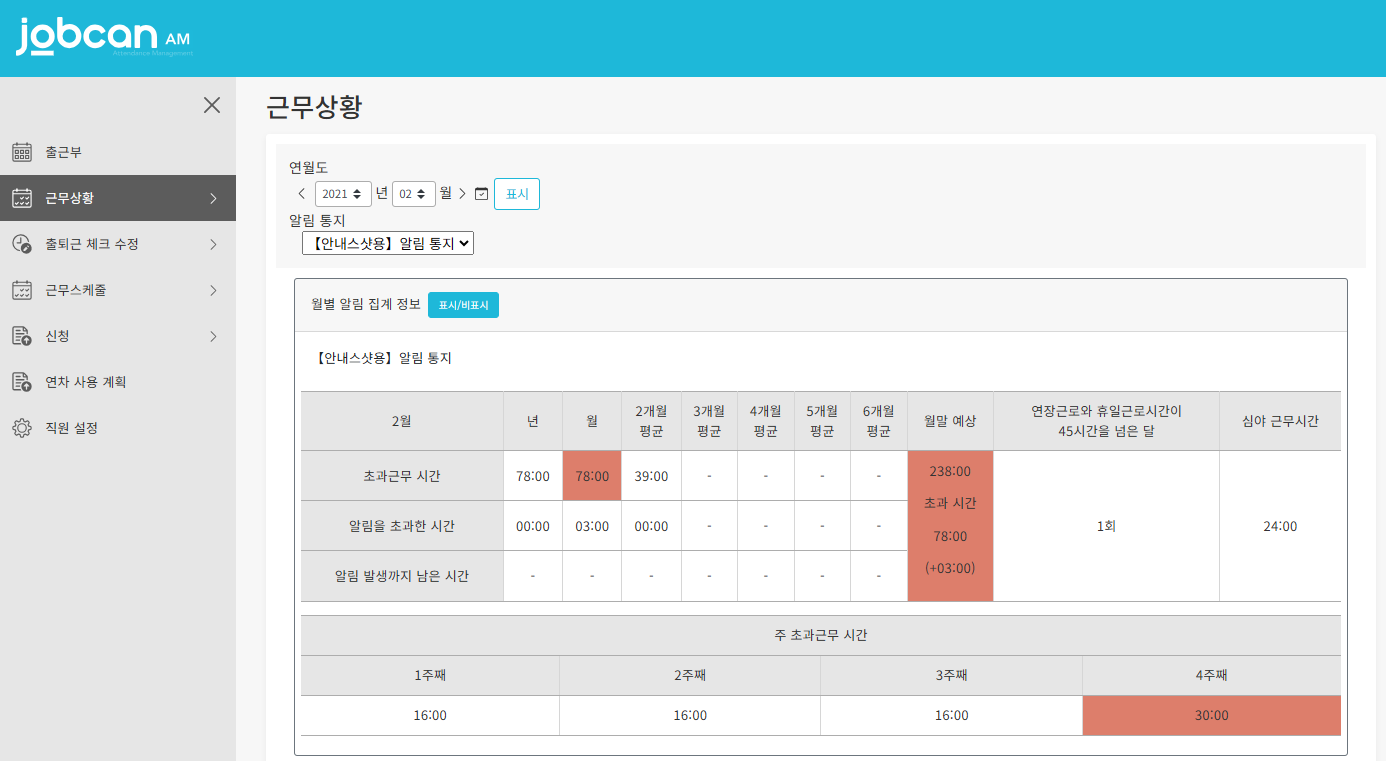1386x761 pixels.
Task: Close the sidebar with the X icon
Action: coord(212,105)
